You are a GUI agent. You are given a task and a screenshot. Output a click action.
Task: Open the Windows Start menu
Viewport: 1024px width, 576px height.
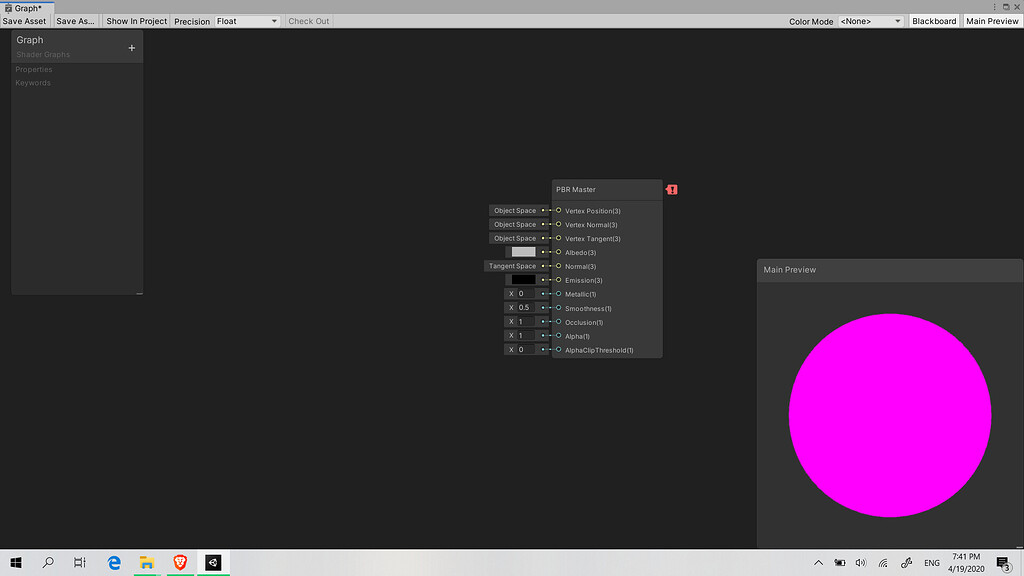tap(15, 562)
